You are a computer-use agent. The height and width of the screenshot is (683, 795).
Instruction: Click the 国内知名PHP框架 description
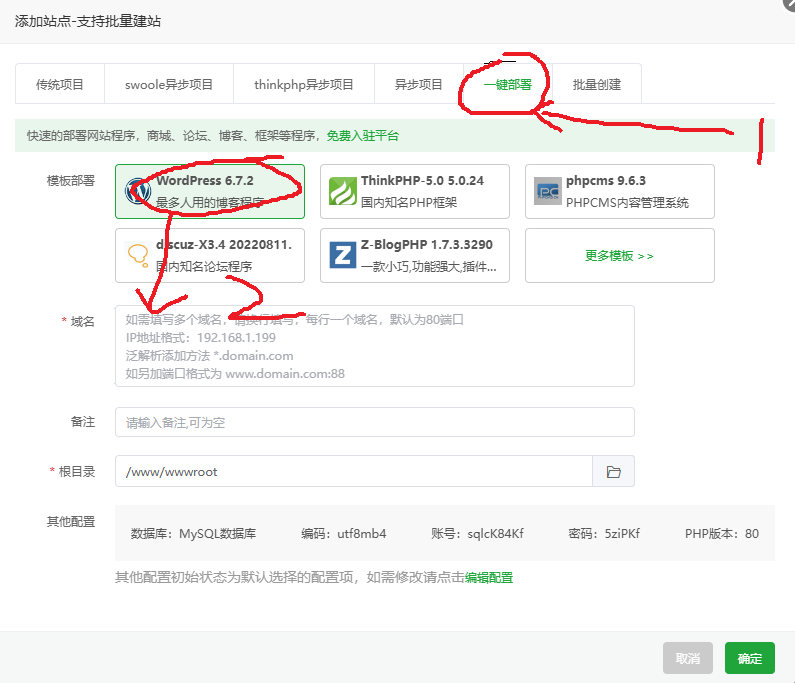click(x=409, y=202)
